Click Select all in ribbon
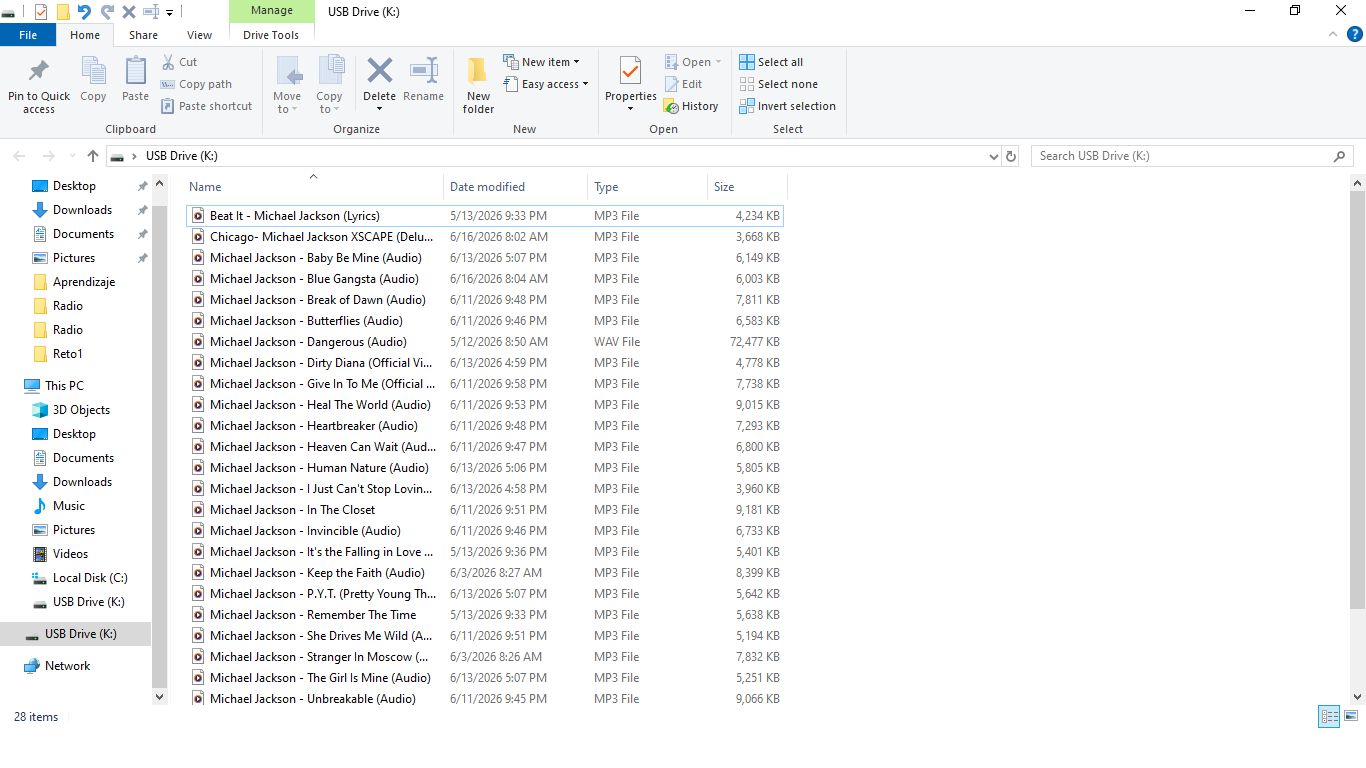Screen dimensions: 1366x768 pos(771,62)
